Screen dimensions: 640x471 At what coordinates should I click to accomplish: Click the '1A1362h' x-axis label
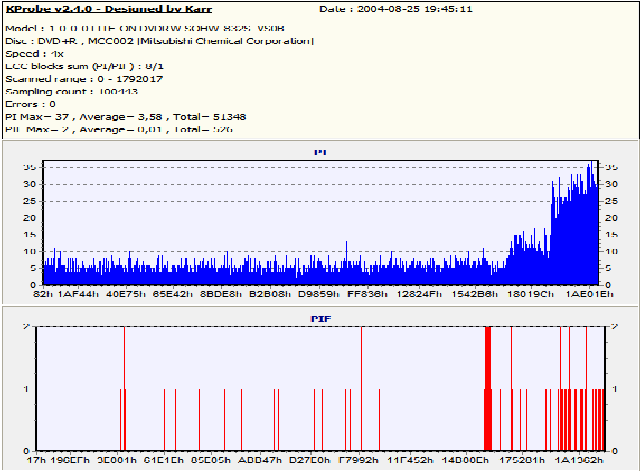579,460
